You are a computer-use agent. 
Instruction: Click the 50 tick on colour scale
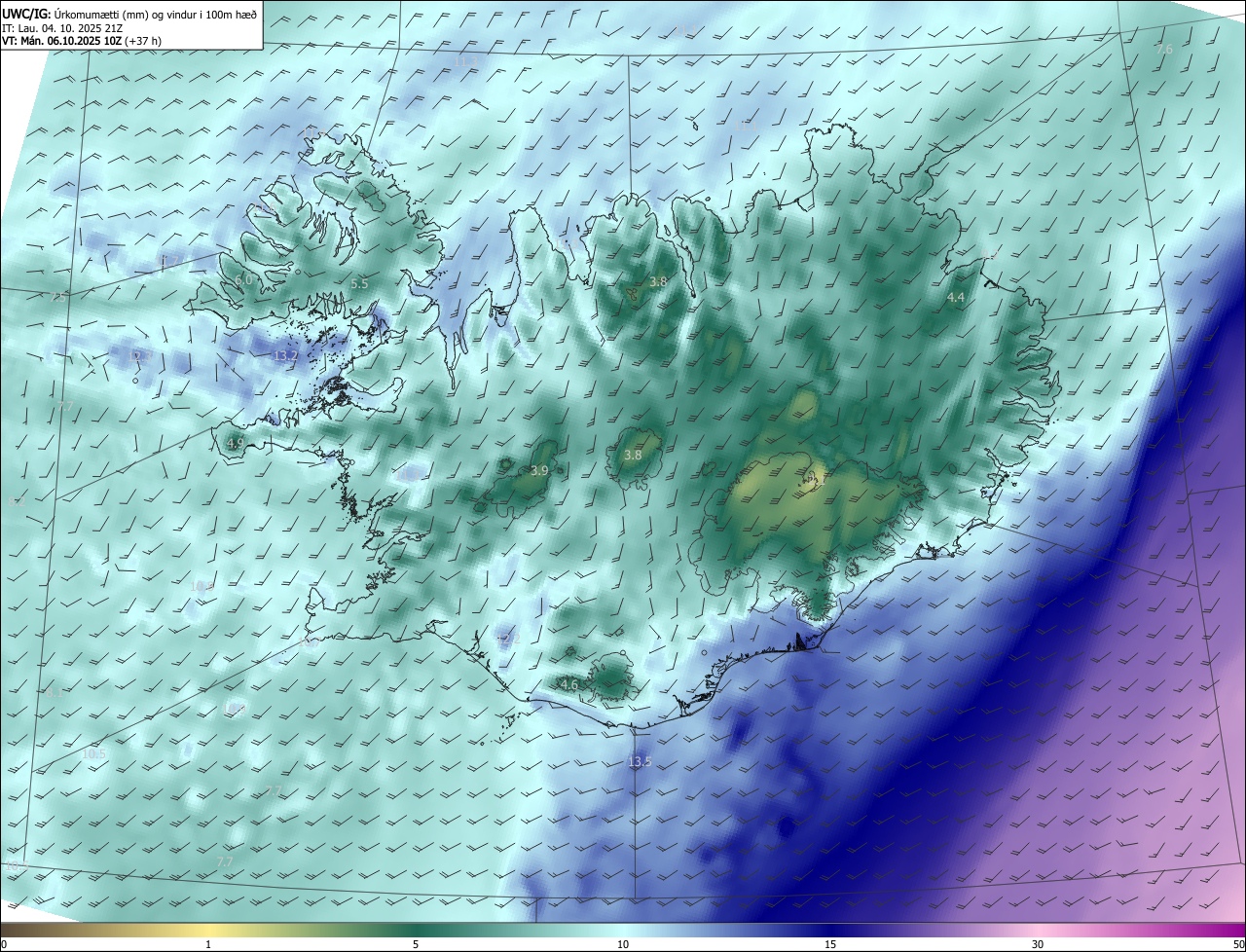pos(1238,944)
